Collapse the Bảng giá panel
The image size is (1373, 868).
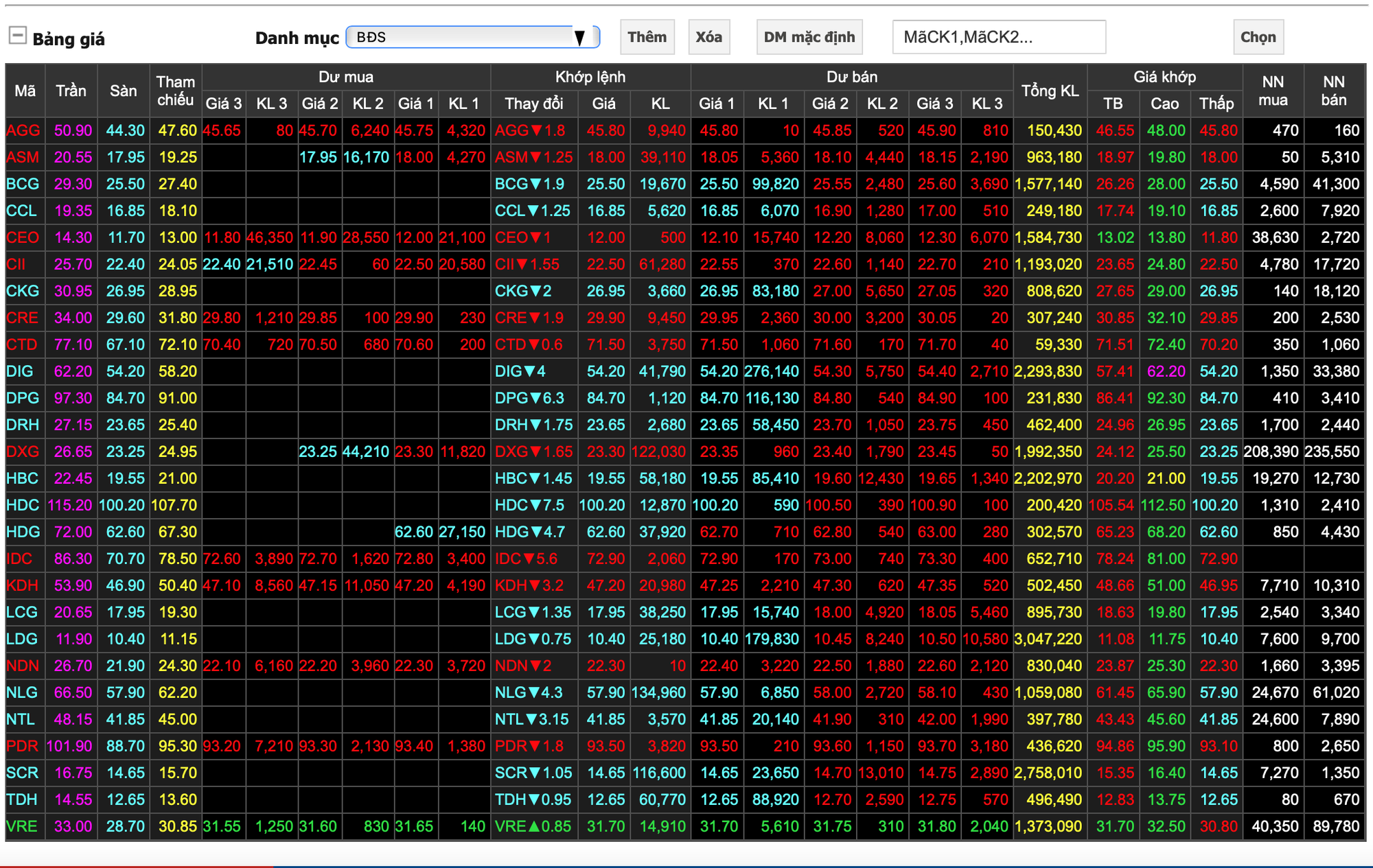17,35
